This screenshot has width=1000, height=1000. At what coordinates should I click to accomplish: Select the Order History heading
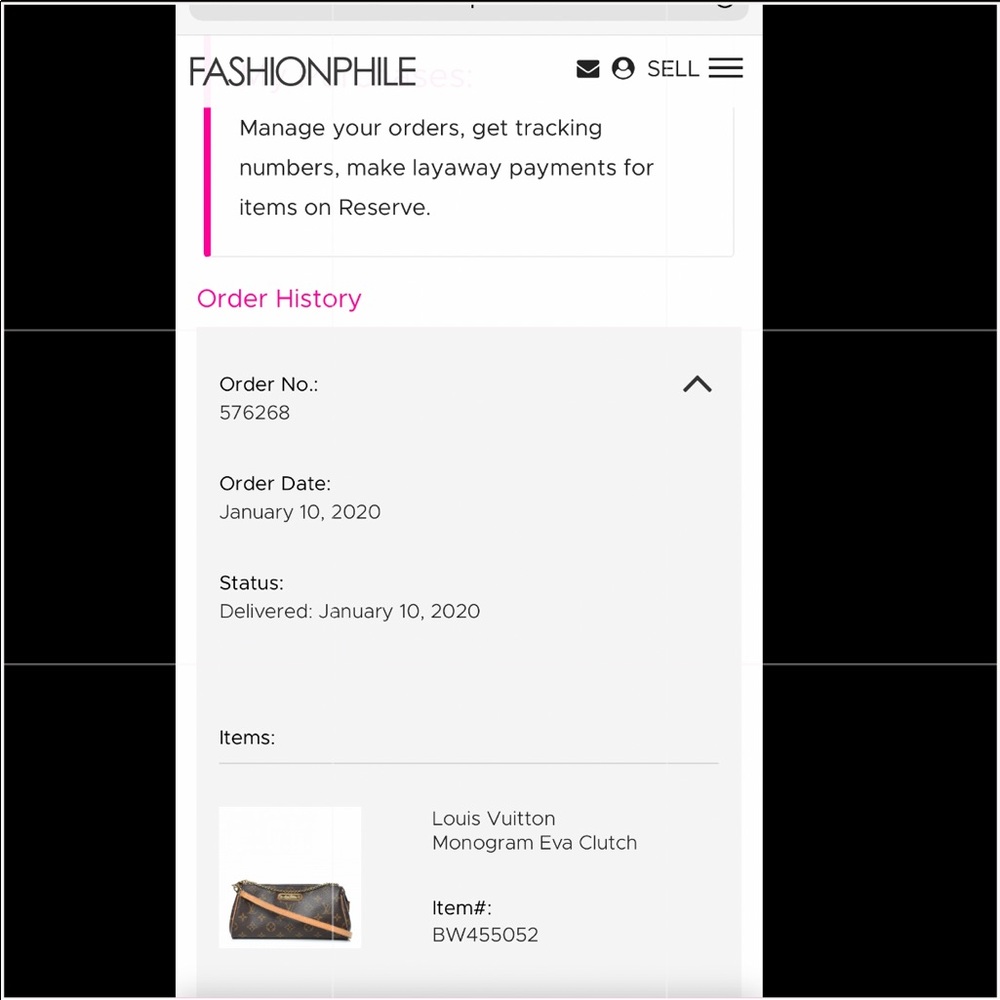point(279,298)
